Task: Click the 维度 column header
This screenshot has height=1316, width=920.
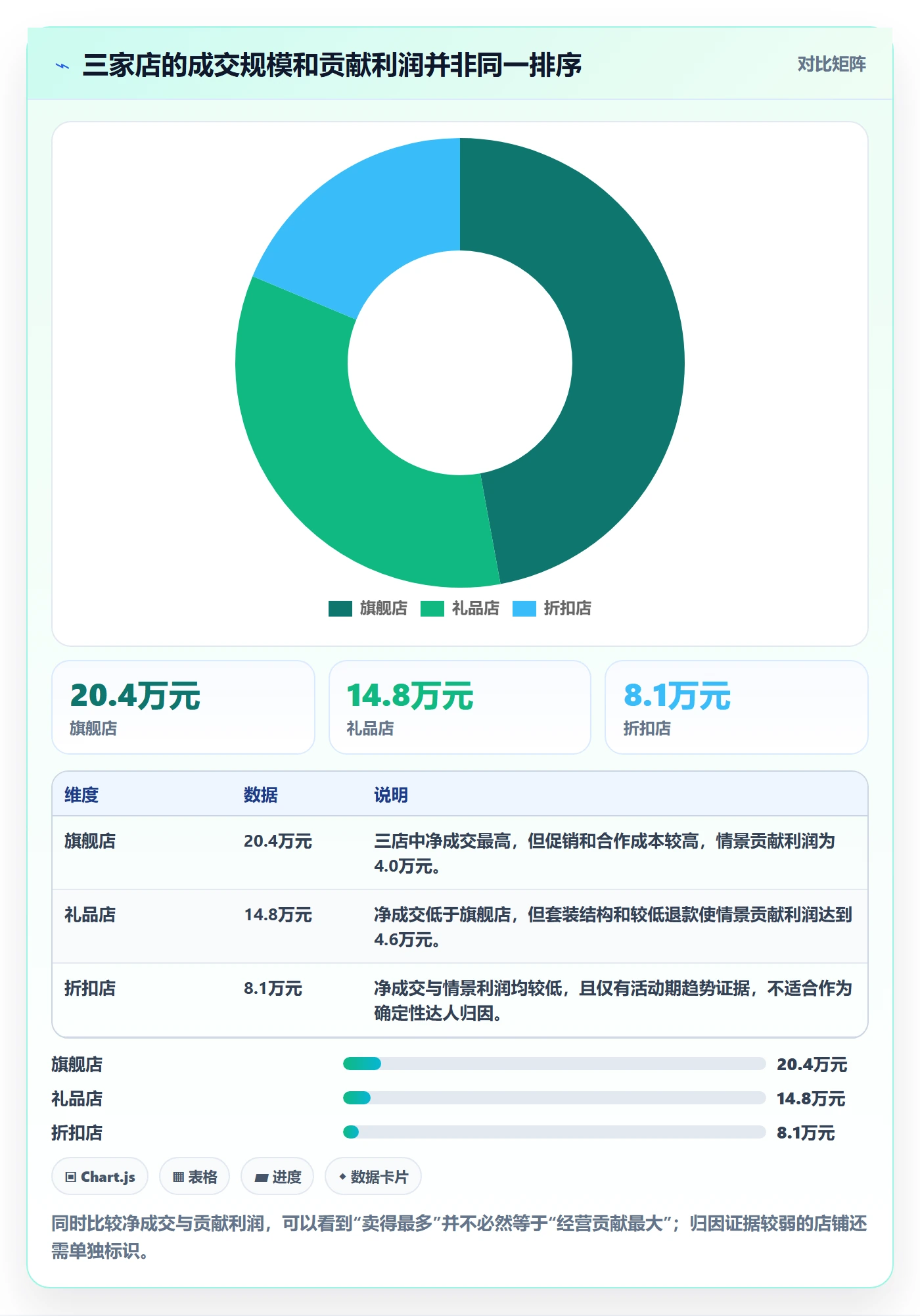Action: [x=81, y=795]
